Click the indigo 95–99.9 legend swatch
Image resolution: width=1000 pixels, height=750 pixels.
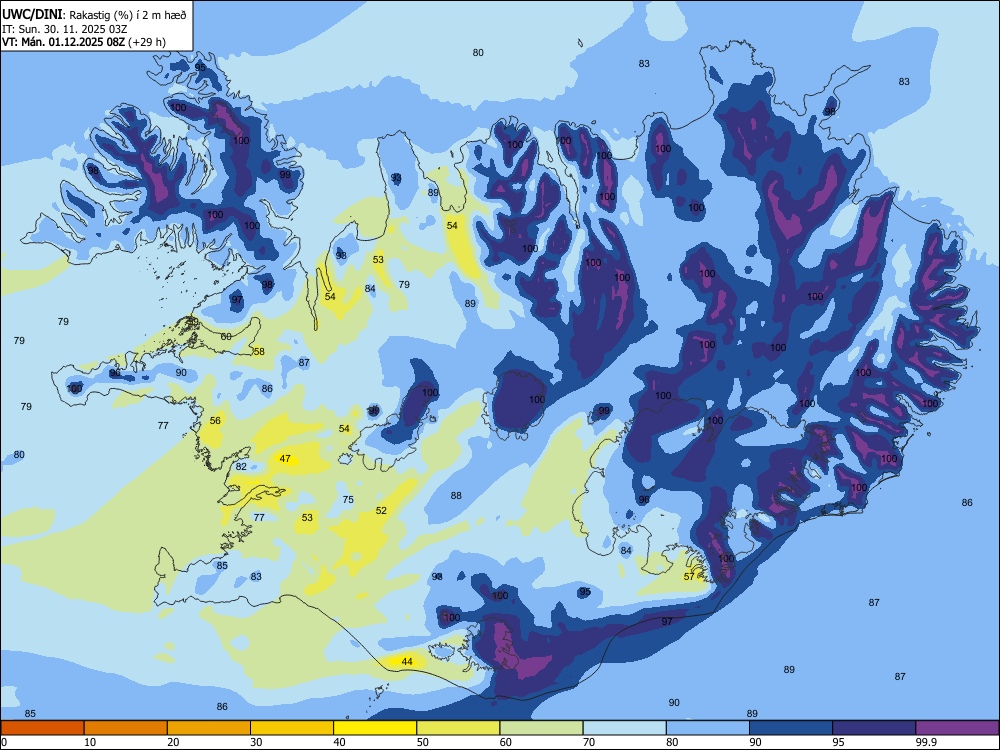point(874,728)
